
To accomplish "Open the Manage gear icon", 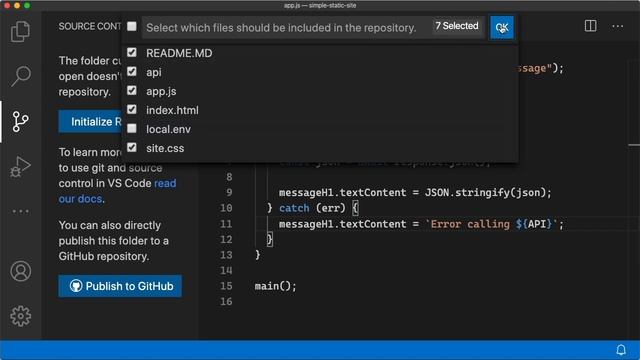I will pos(20,316).
